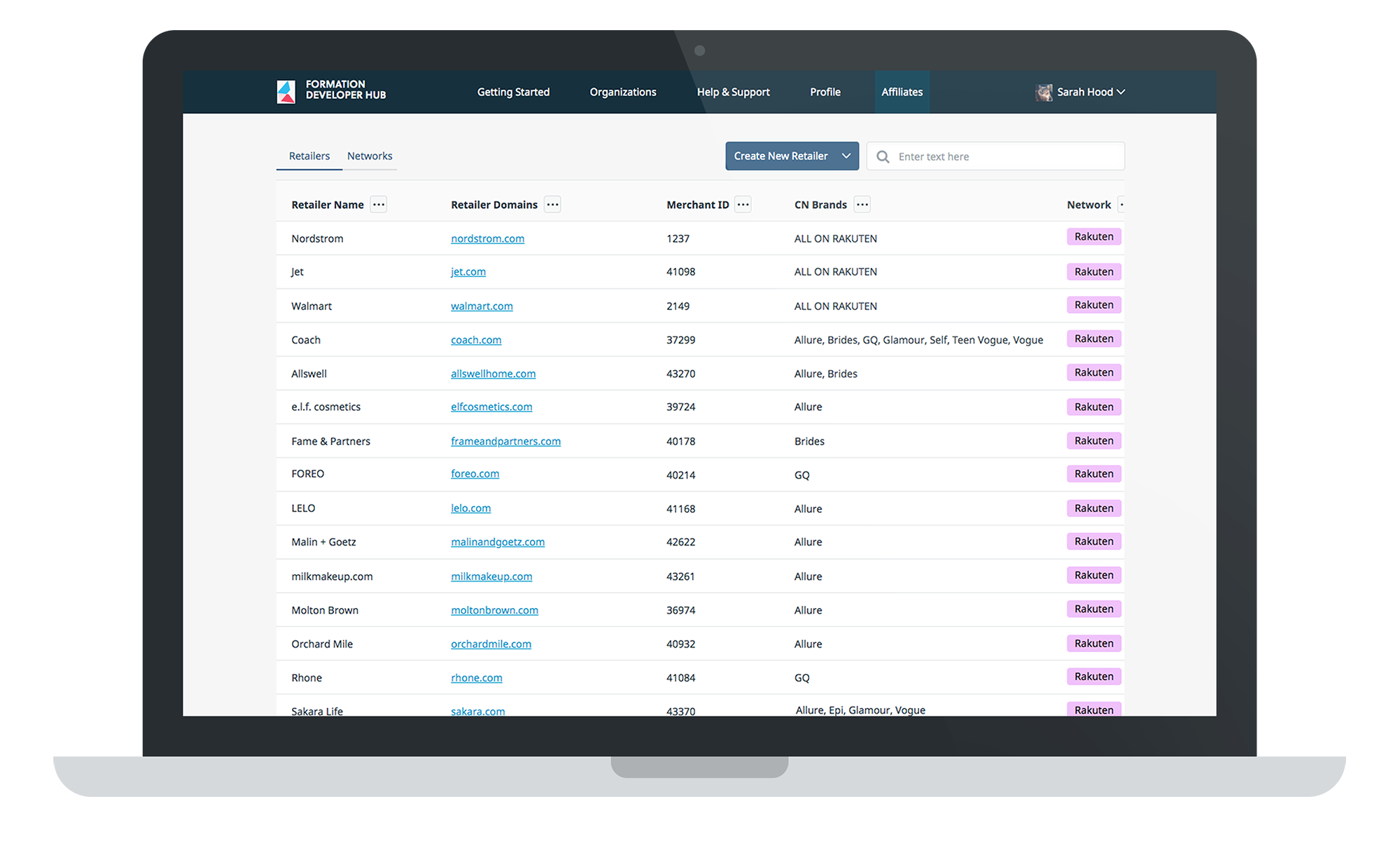Screen dimensions: 1400x848
Task: Open allswellhome.com link
Action: 493,374
